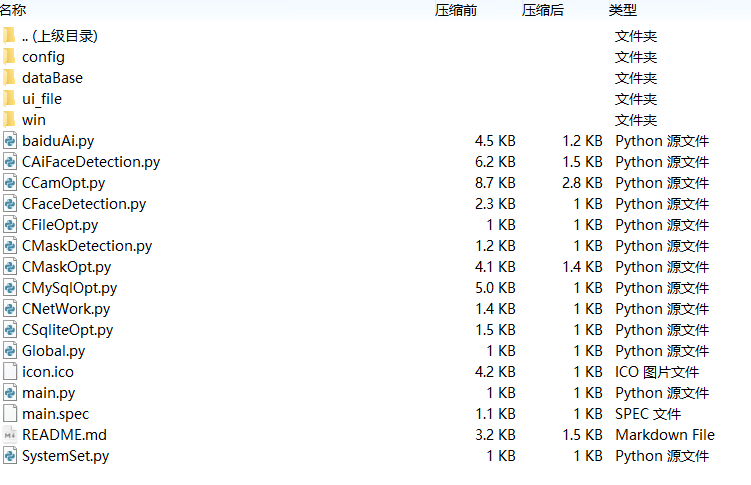Select the file name CMySqlOpt.py
This screenshot has height=485, width=751.
coord(69,288)
